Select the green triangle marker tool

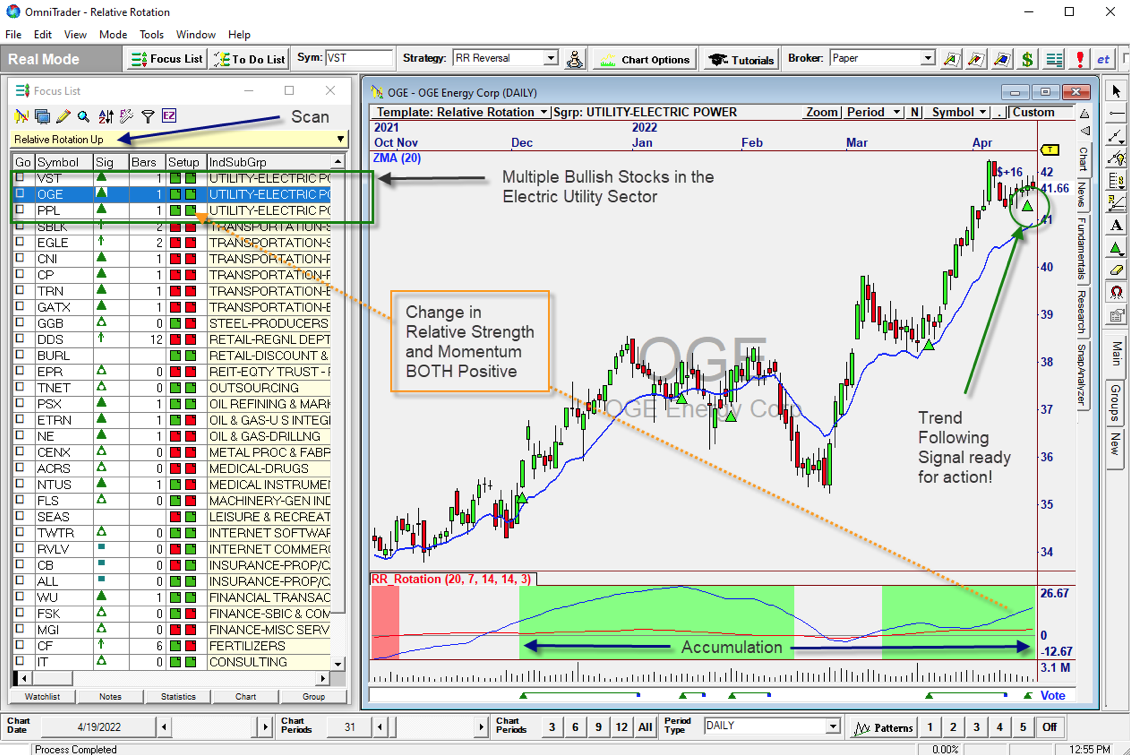1116,248
